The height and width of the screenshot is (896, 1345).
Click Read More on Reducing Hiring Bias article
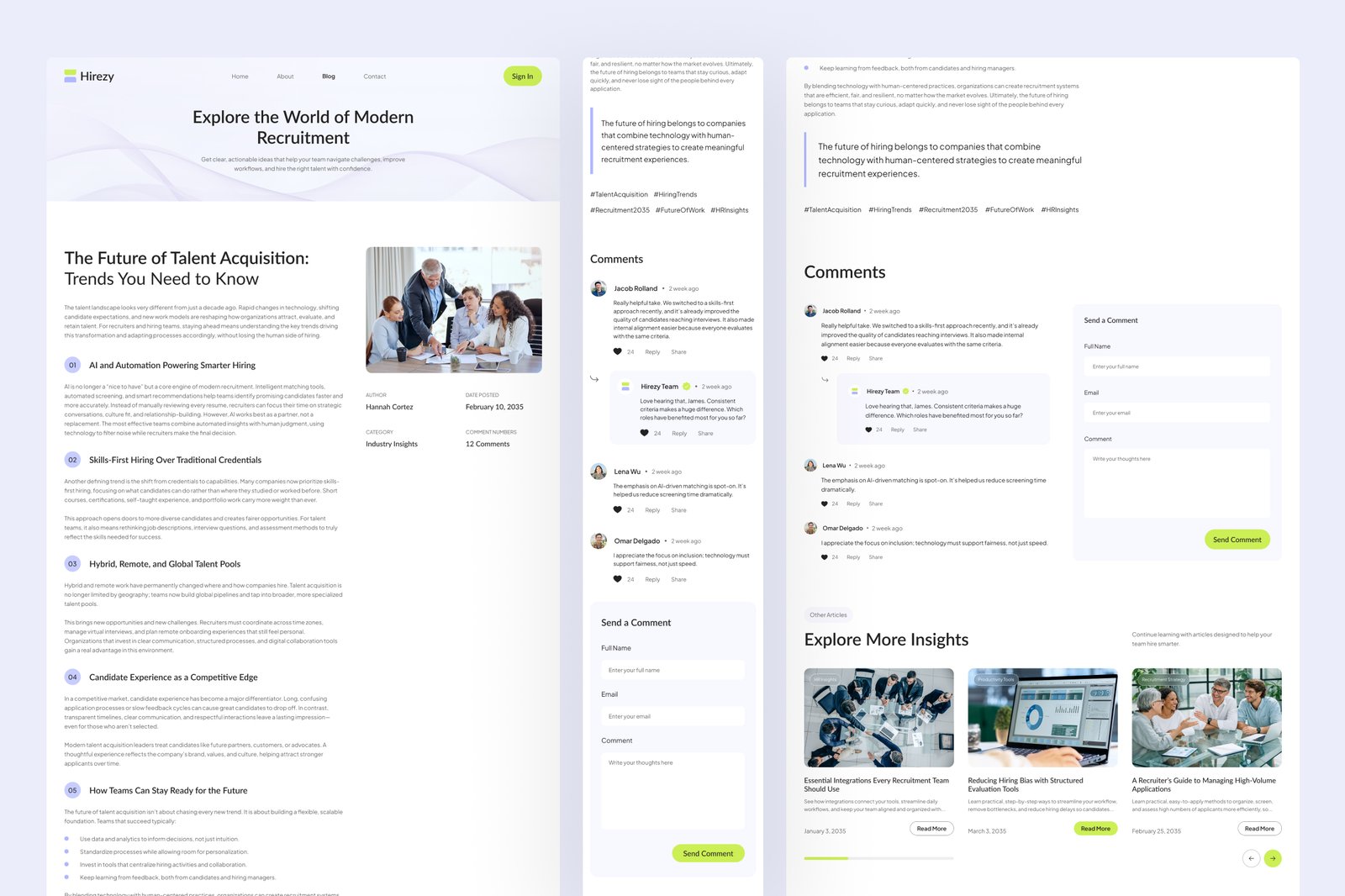pos(1095,828)
